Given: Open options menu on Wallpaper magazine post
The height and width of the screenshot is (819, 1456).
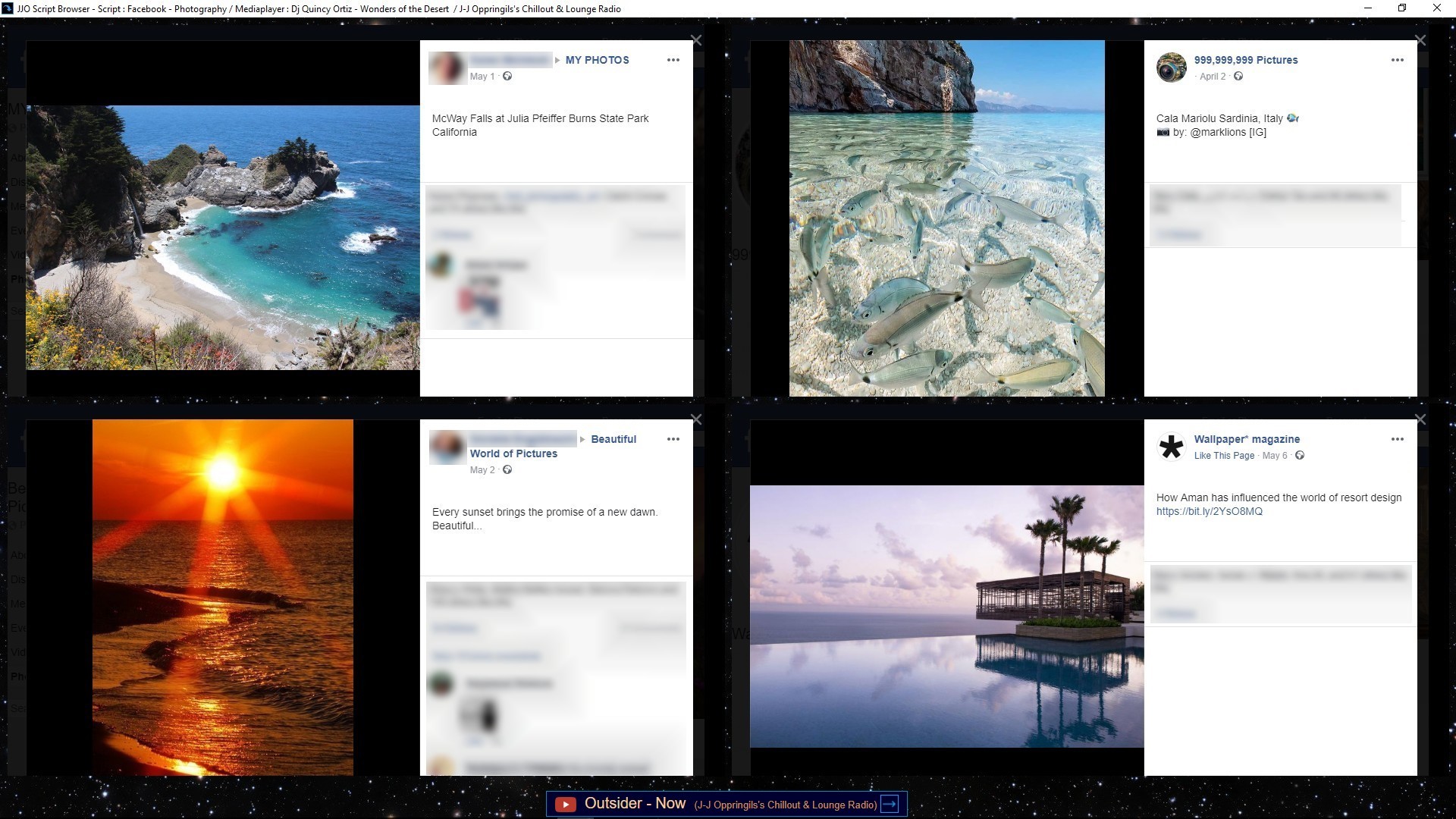Looking at the screenshot, I should [1397, 439].
